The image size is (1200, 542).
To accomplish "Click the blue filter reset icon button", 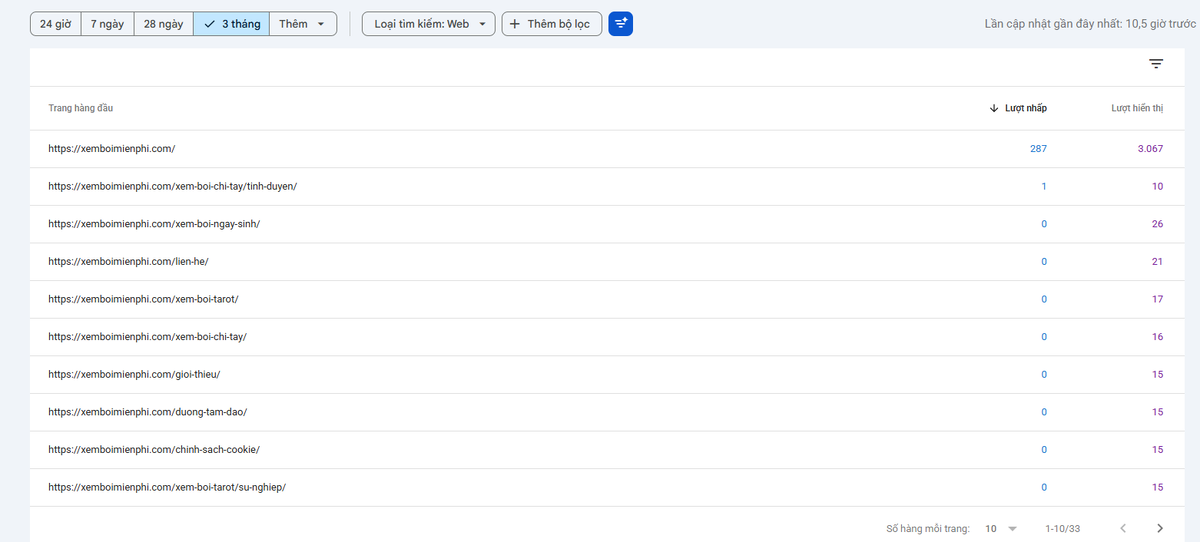I will click(620, 23).
